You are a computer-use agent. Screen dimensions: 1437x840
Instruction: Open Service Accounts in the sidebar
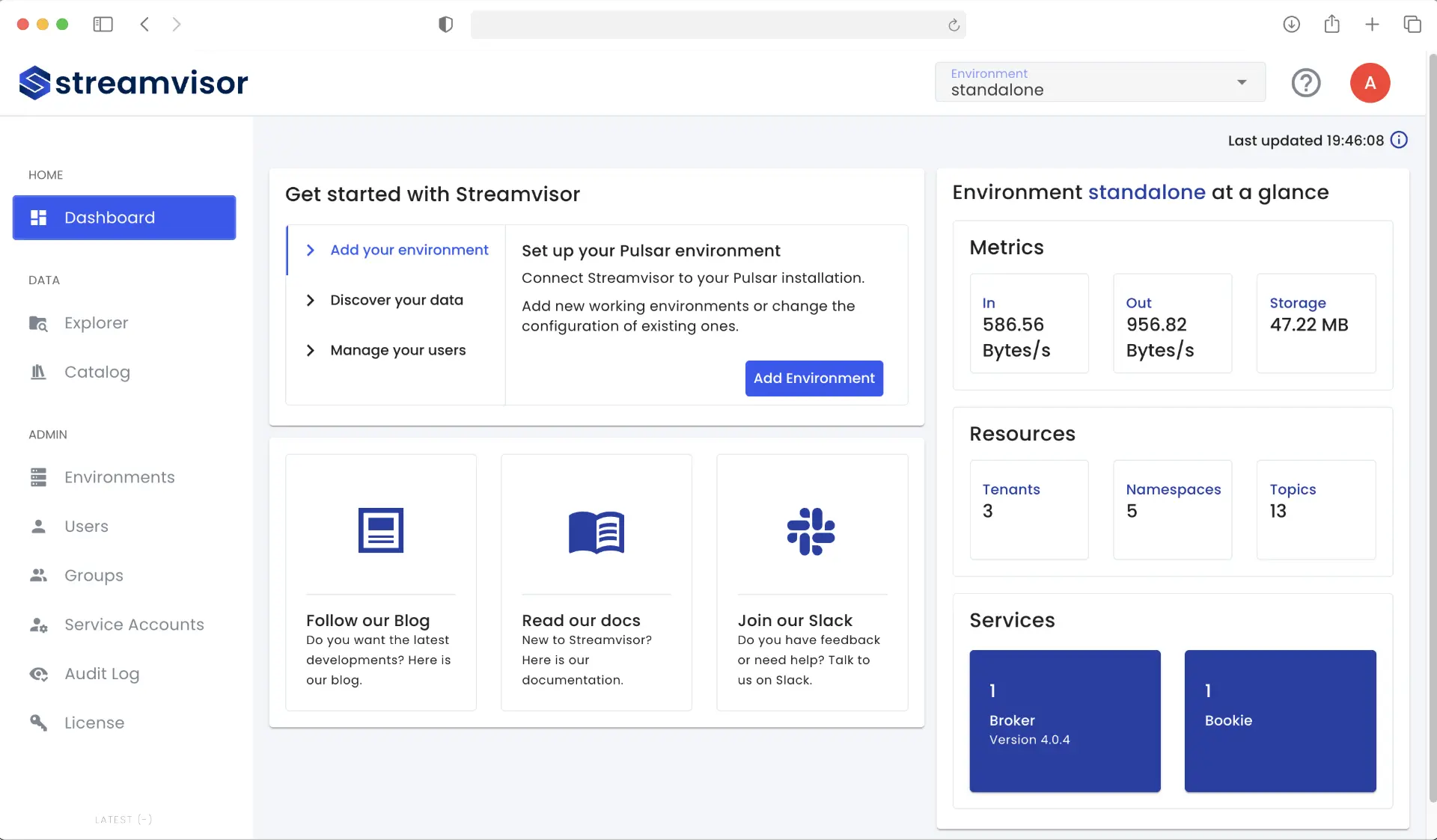click(124, 625)
